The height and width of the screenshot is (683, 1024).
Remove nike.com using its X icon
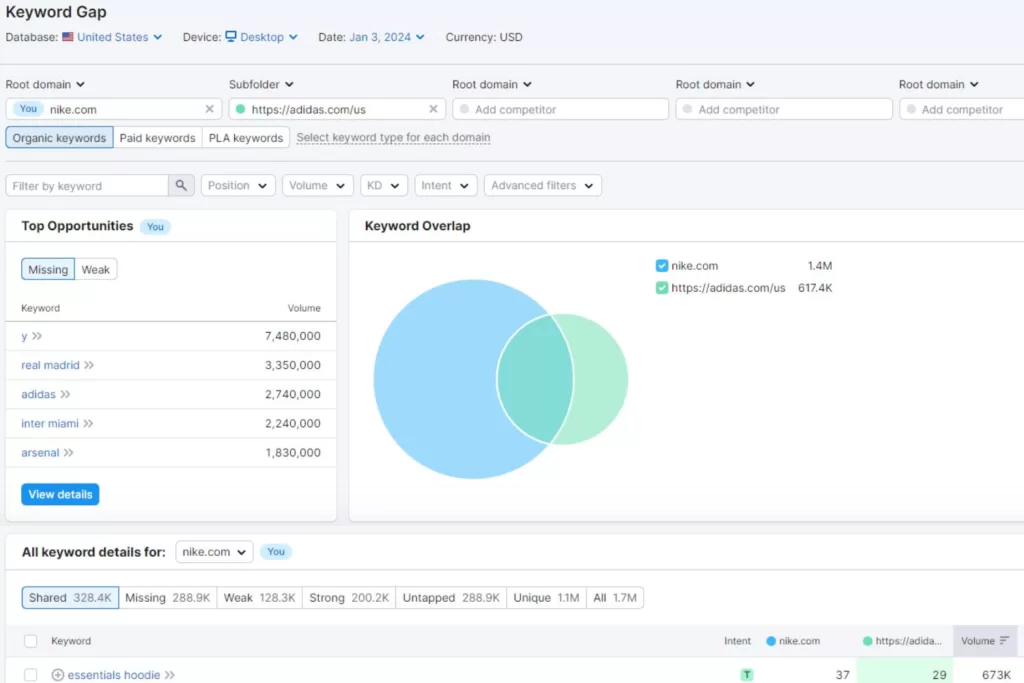[x=207, y=108]
